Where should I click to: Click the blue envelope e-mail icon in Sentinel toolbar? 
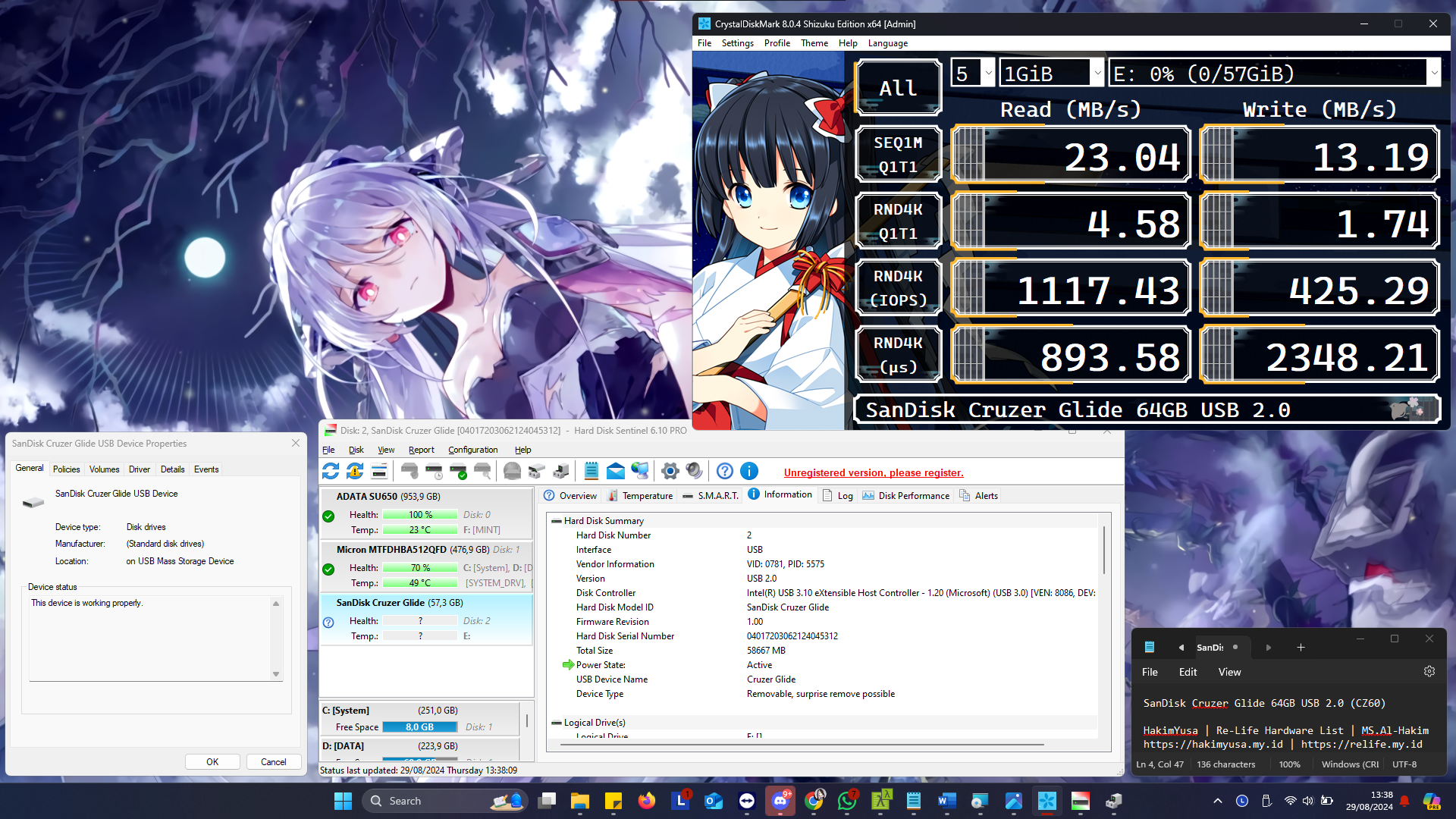click(616, 471)
